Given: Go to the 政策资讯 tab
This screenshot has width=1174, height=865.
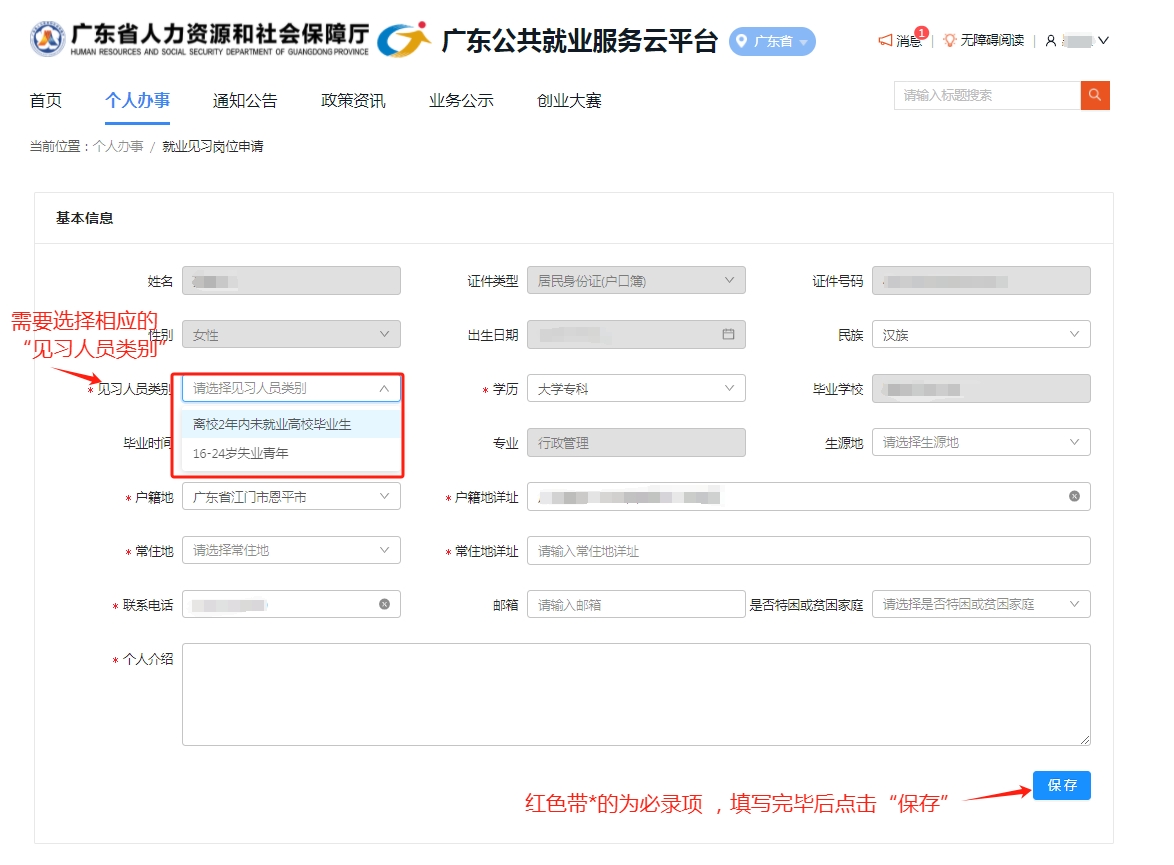Looking at the screenshot, I should [353, 101].
